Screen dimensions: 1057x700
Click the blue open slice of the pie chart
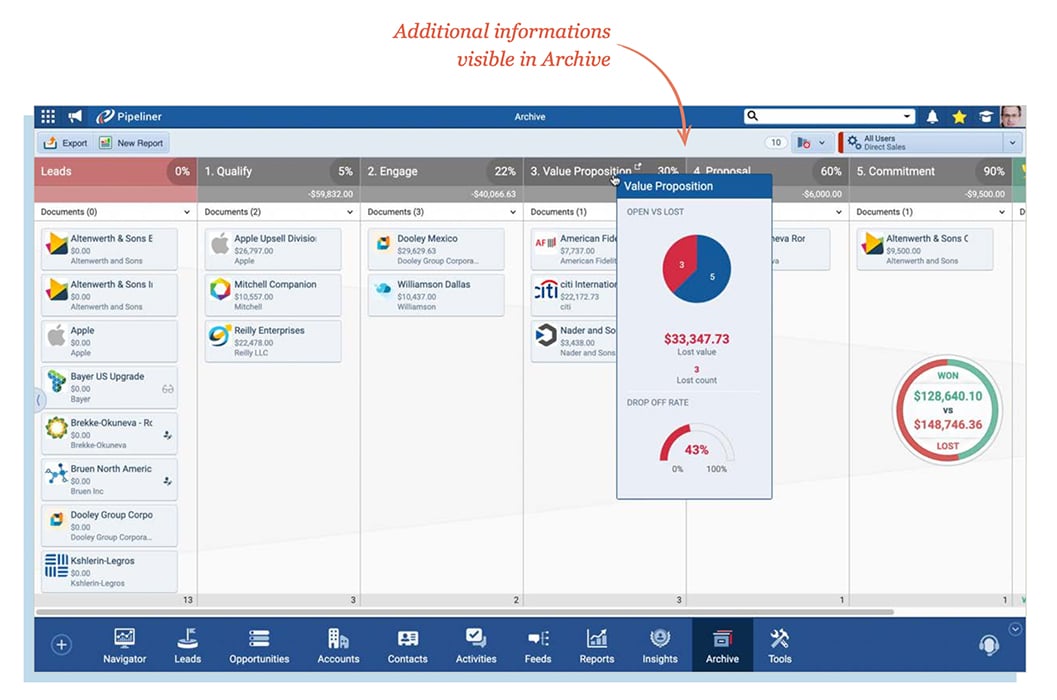(711, 272)
